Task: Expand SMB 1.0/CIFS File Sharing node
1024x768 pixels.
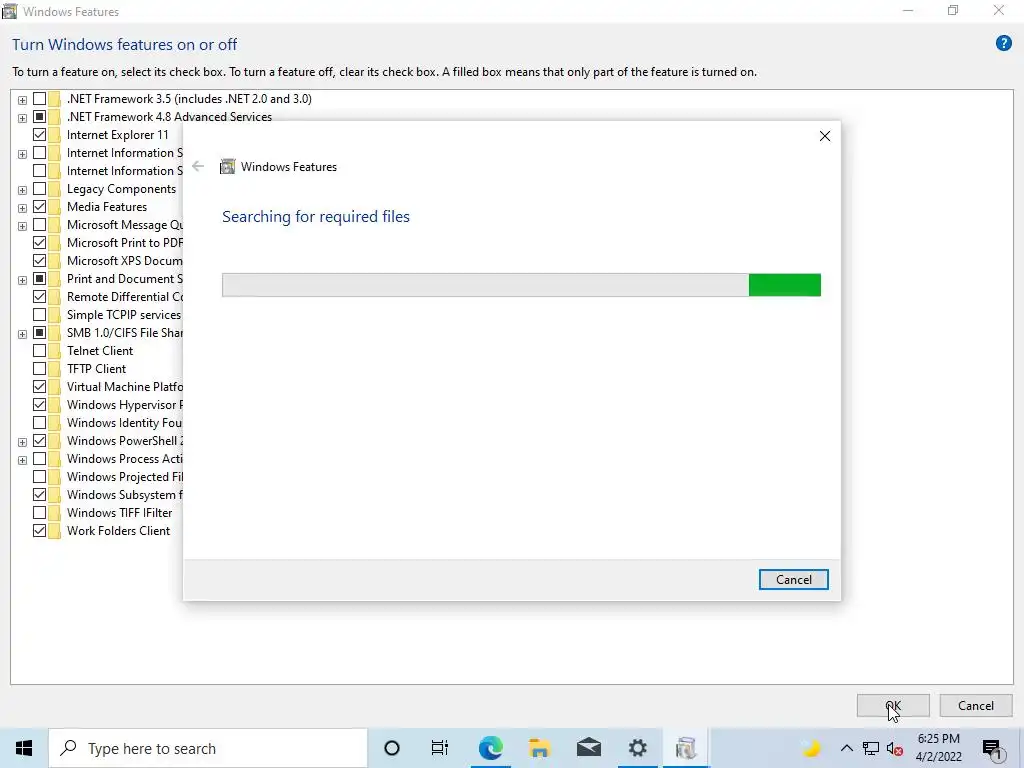Action: click(x=22, y=334)
